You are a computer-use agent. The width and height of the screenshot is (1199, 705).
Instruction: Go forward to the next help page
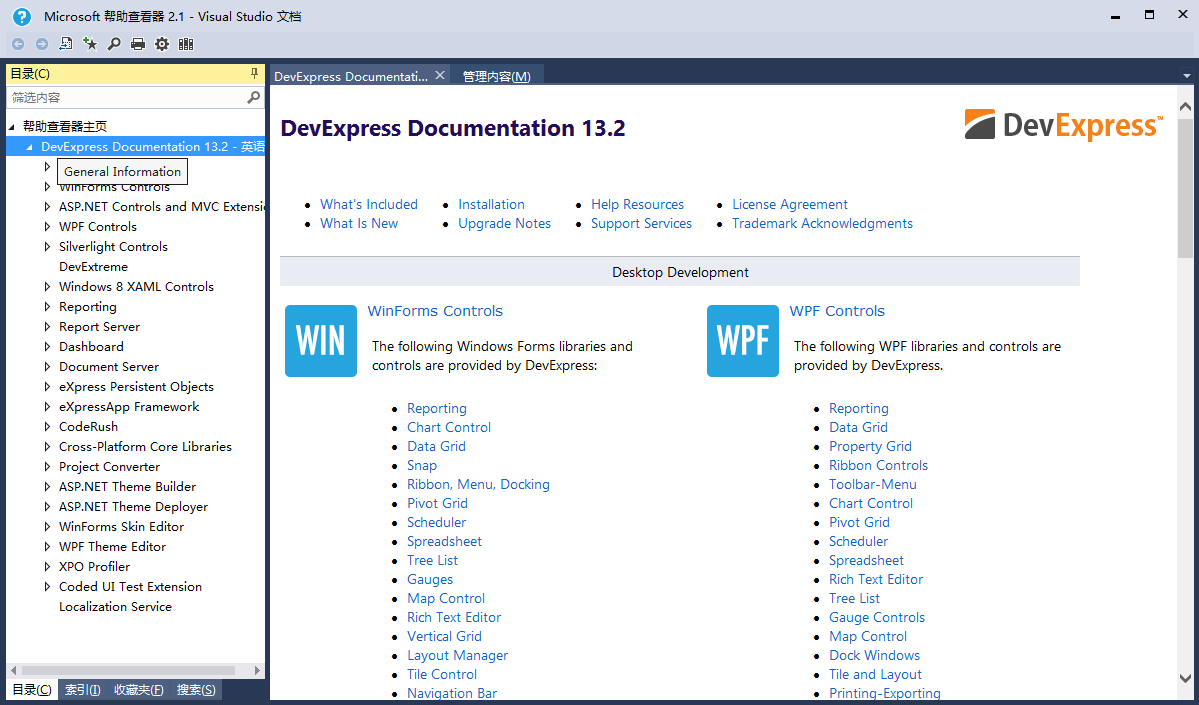(42, 44)
